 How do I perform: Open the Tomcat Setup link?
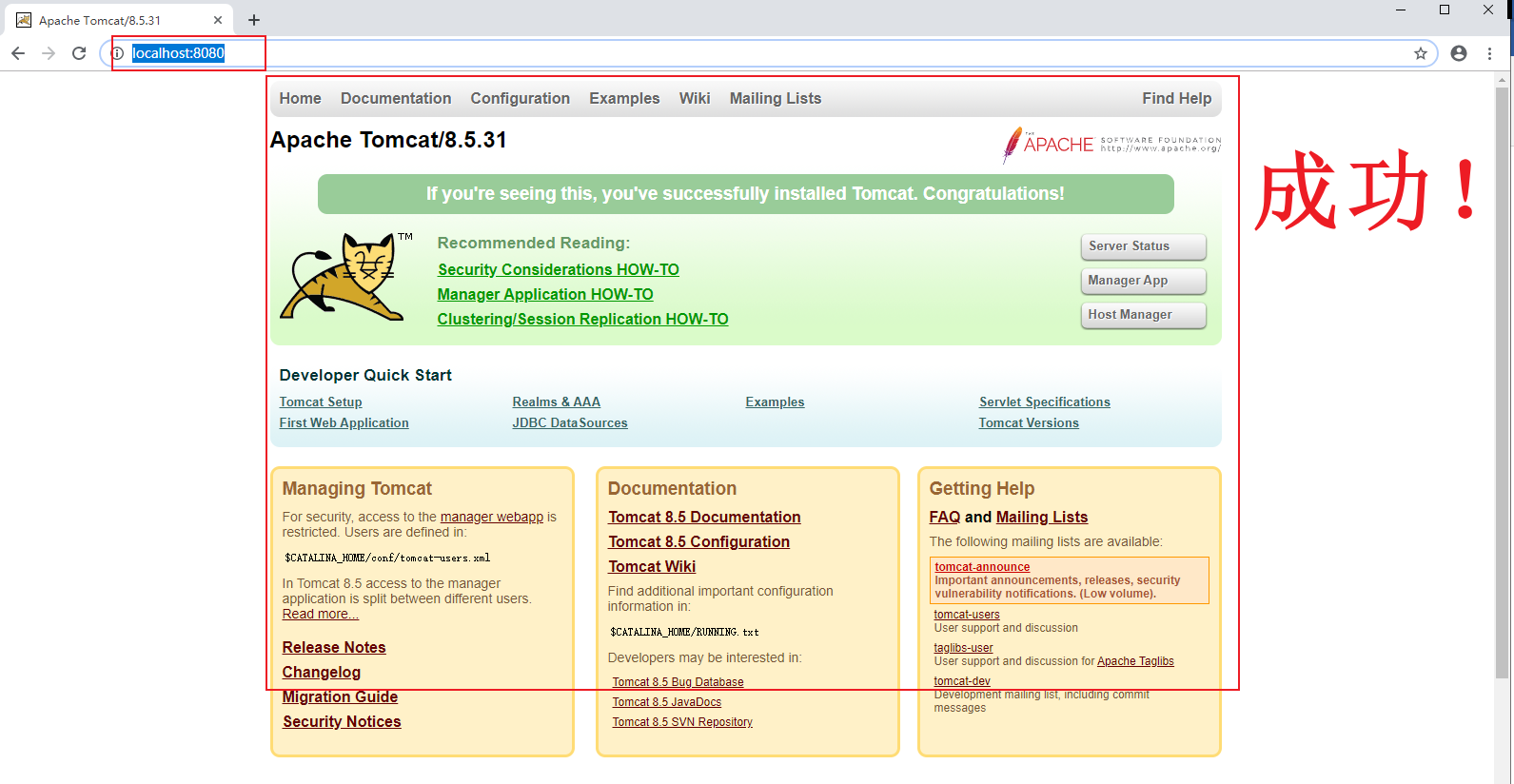click(x=321, y=402)
